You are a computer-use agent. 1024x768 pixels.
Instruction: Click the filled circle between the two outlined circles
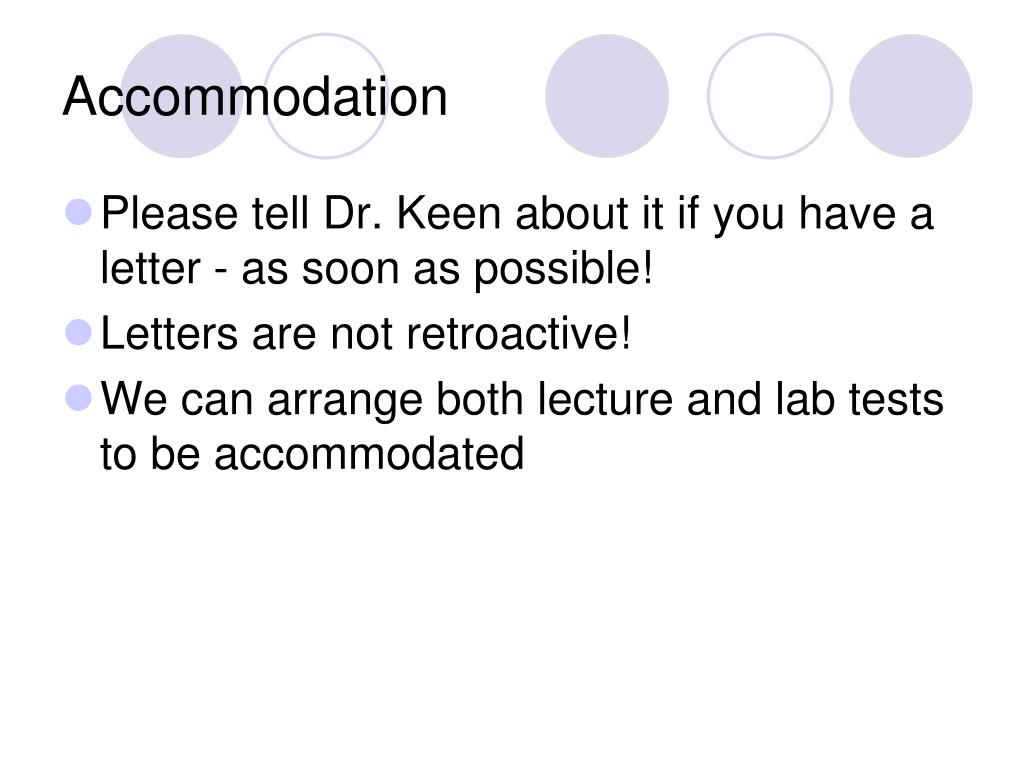607,96
